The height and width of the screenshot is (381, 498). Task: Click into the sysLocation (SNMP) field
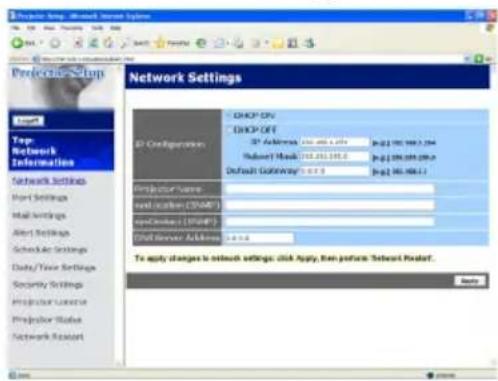tap(330, 205)
